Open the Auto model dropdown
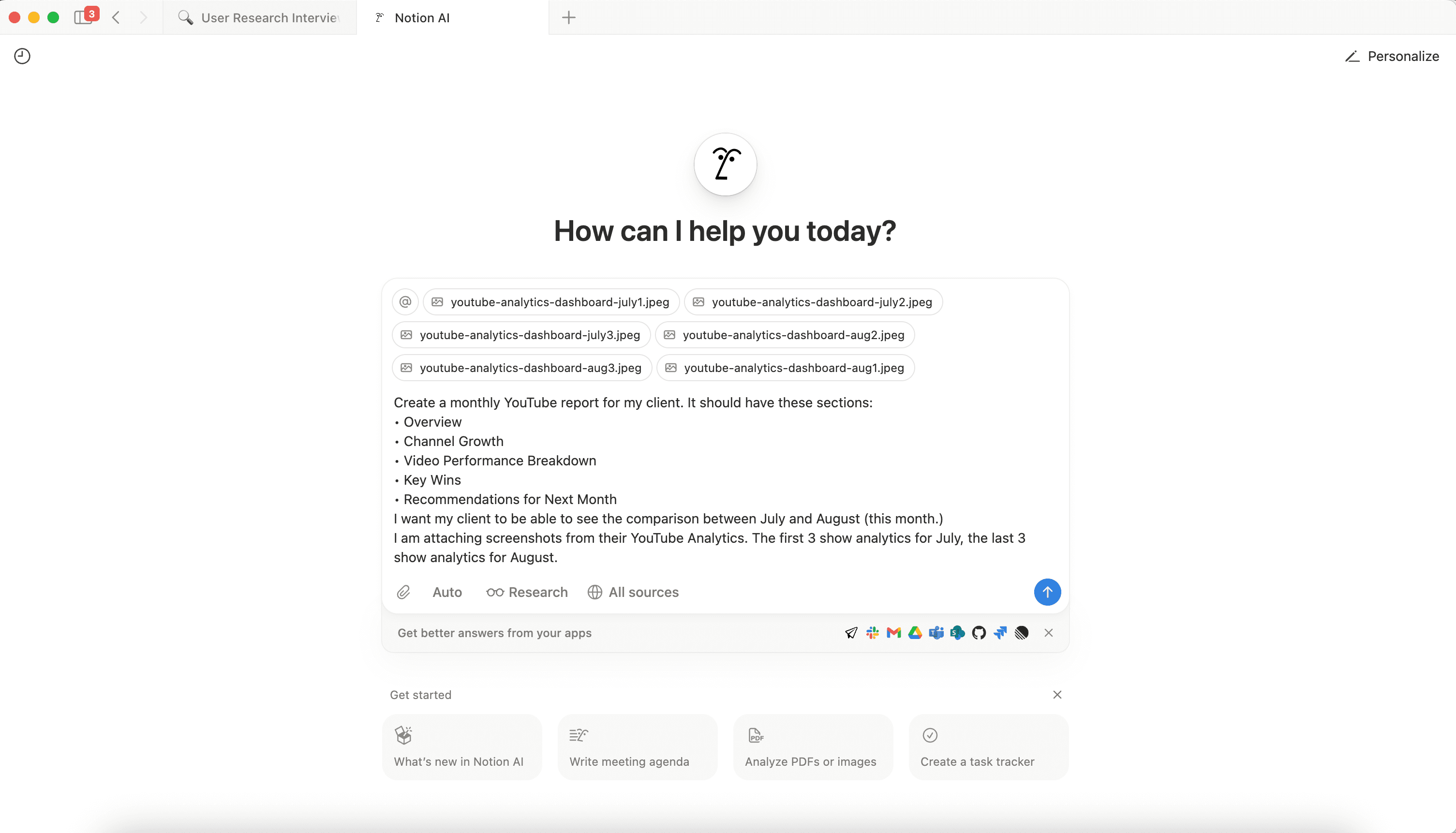 pos(447,592)
